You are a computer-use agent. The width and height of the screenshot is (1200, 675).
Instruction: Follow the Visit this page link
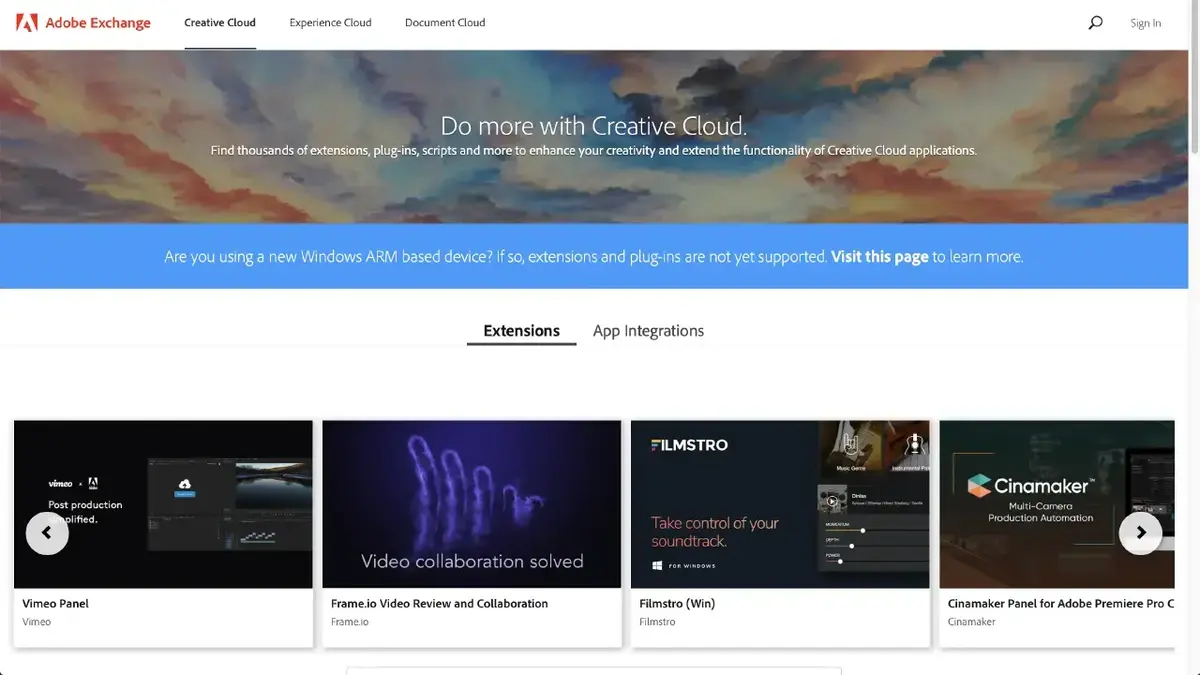pyautogui.click(x=880, y=257)
